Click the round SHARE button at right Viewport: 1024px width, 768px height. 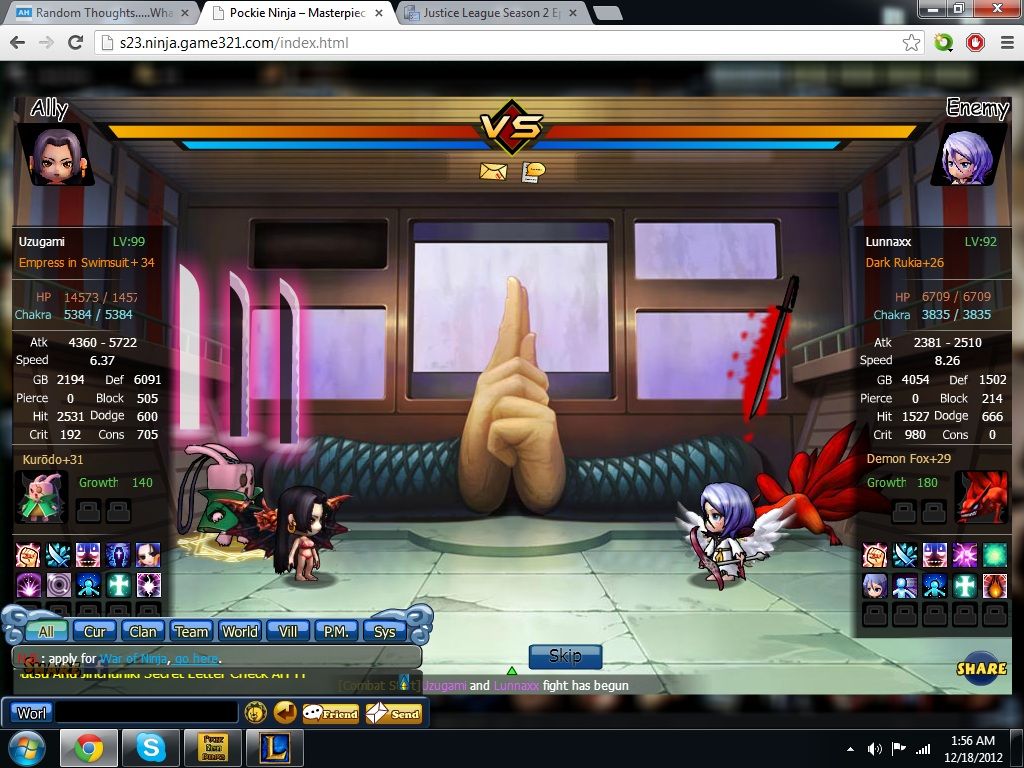[981, 668]
